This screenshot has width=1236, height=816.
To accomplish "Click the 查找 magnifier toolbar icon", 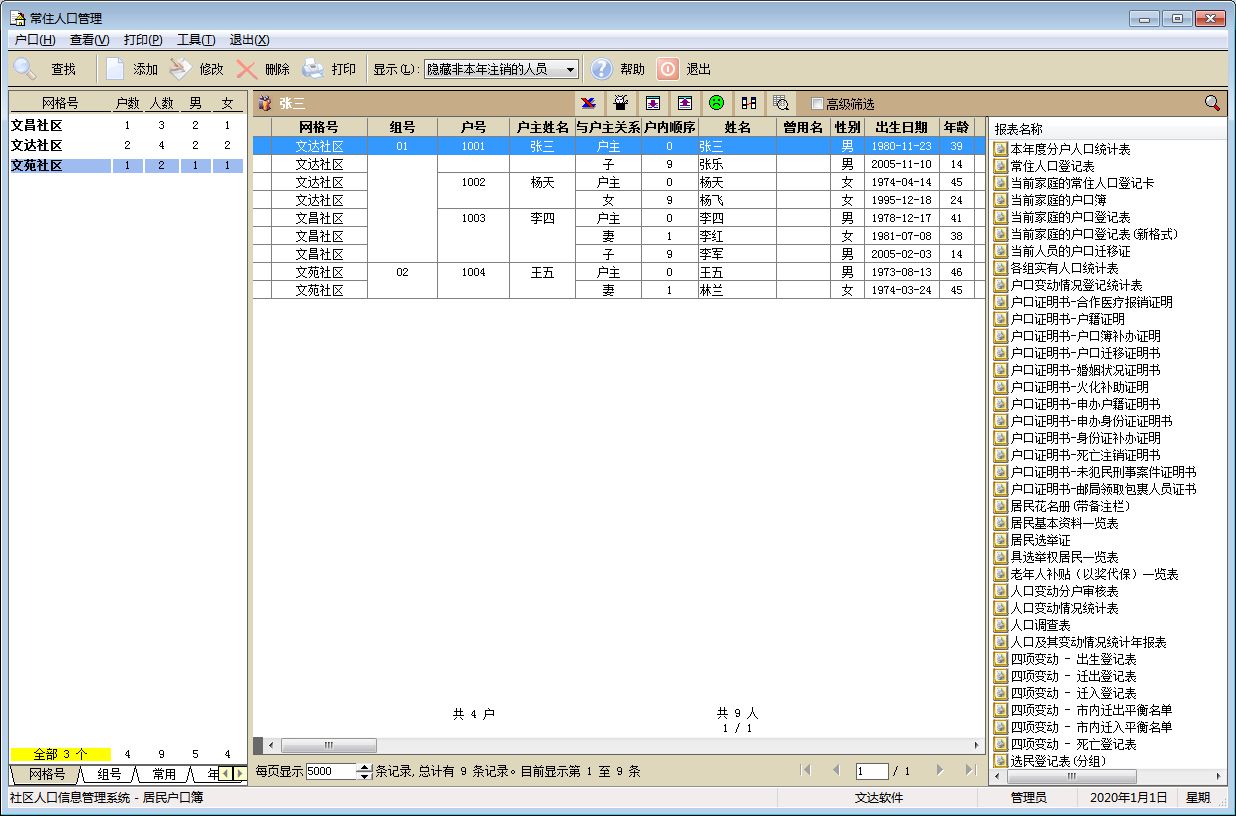I will pyautogui.click(x=25, y=69).
